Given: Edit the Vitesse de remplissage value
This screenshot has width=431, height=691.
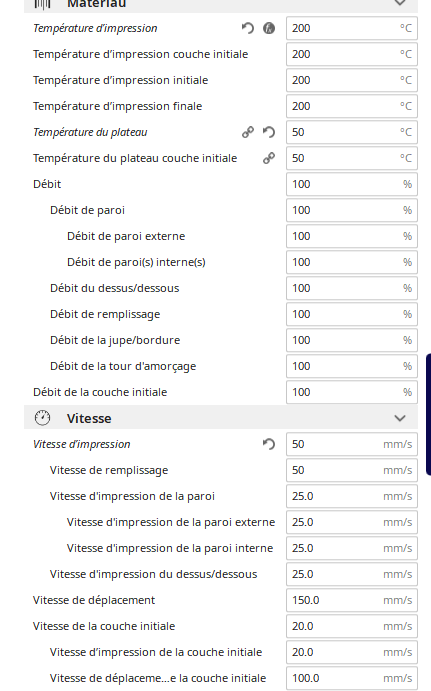Looking at the screenshot, I should point(352,470).
